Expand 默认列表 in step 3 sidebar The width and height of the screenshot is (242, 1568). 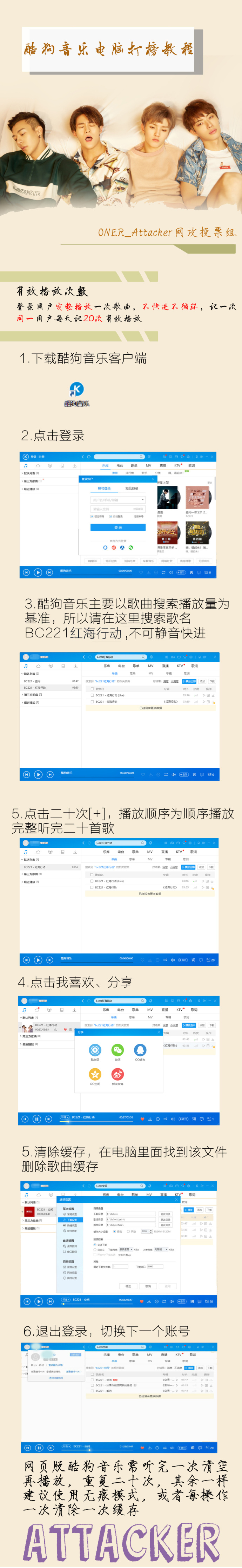pyautogui.click(x=31, y=674)
